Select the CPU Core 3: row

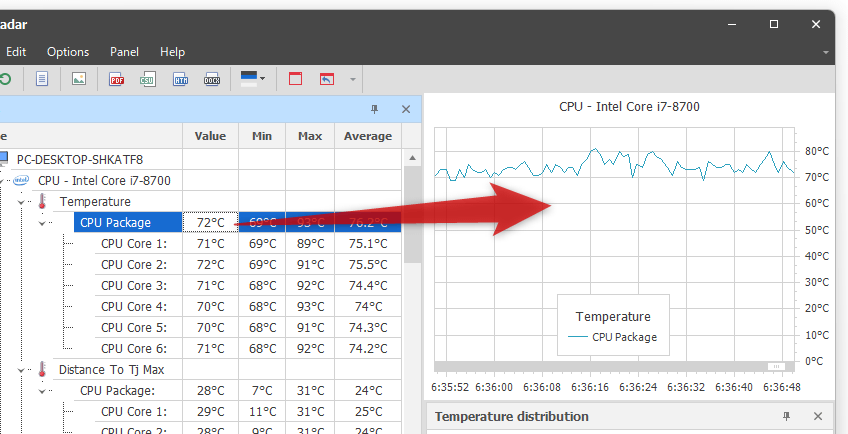coord(134,285)
